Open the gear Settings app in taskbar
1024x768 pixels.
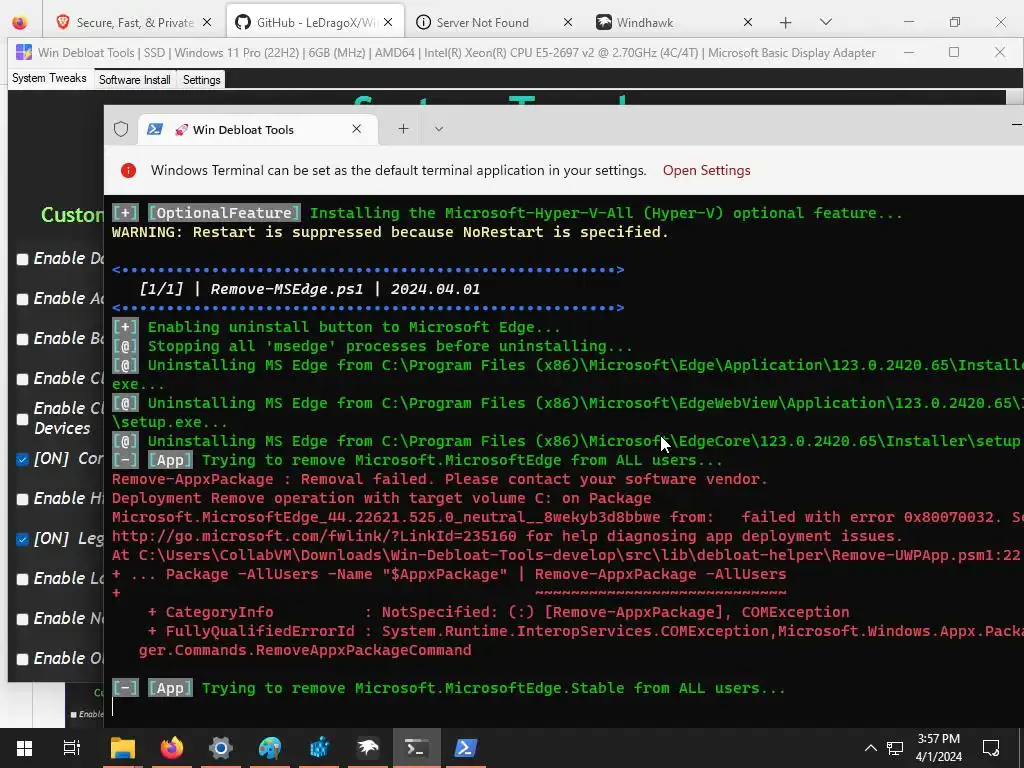[x=221, y=748]
